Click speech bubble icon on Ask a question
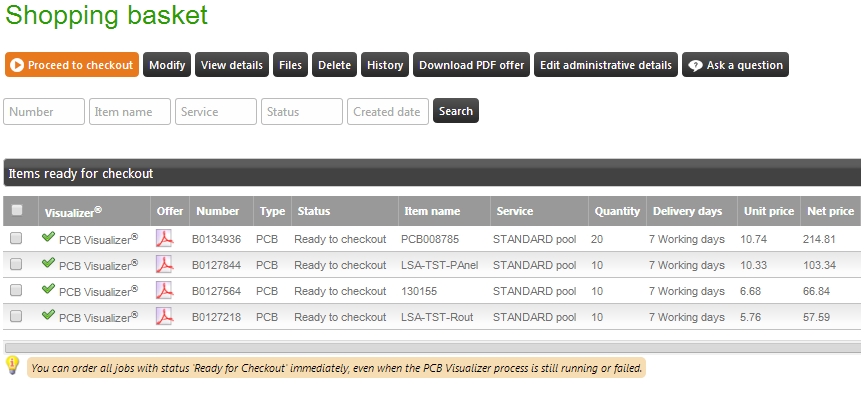 [x=695, y=65]
